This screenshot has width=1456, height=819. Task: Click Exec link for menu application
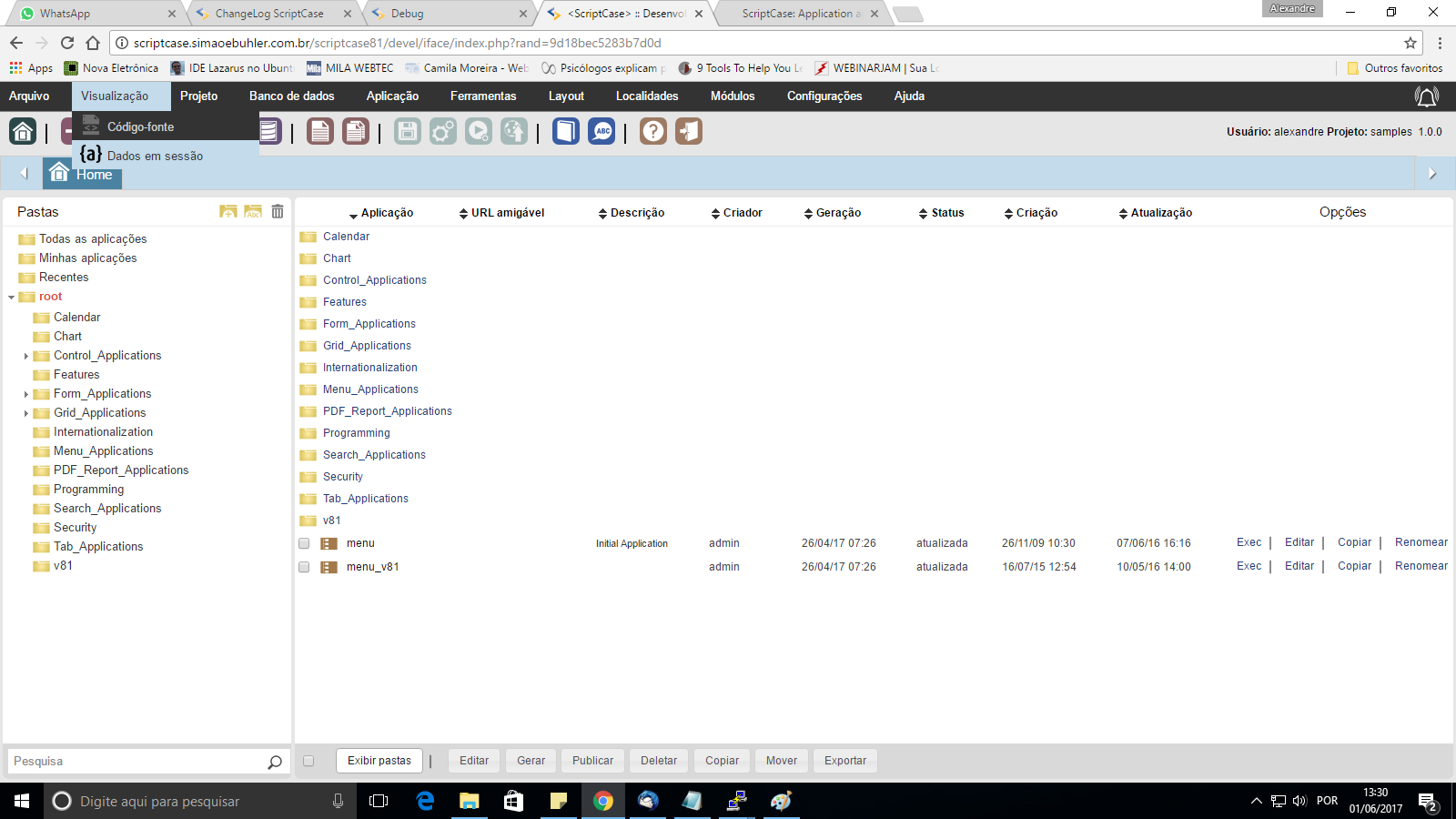[1249, 542]
